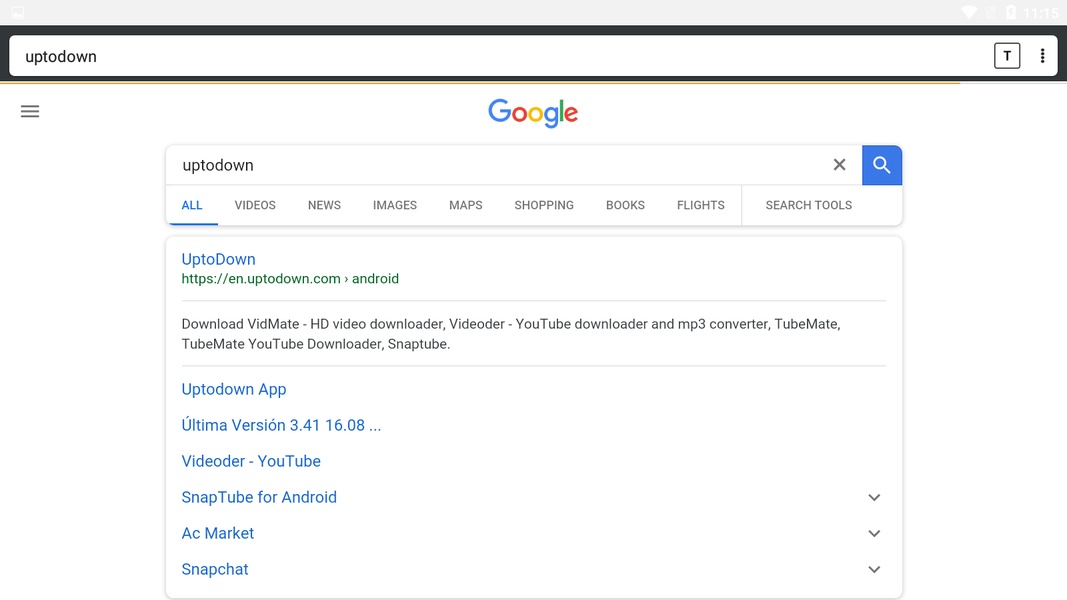
Task: Tap the T tabs button in toolbar
Action: (x=1006, y=56)
